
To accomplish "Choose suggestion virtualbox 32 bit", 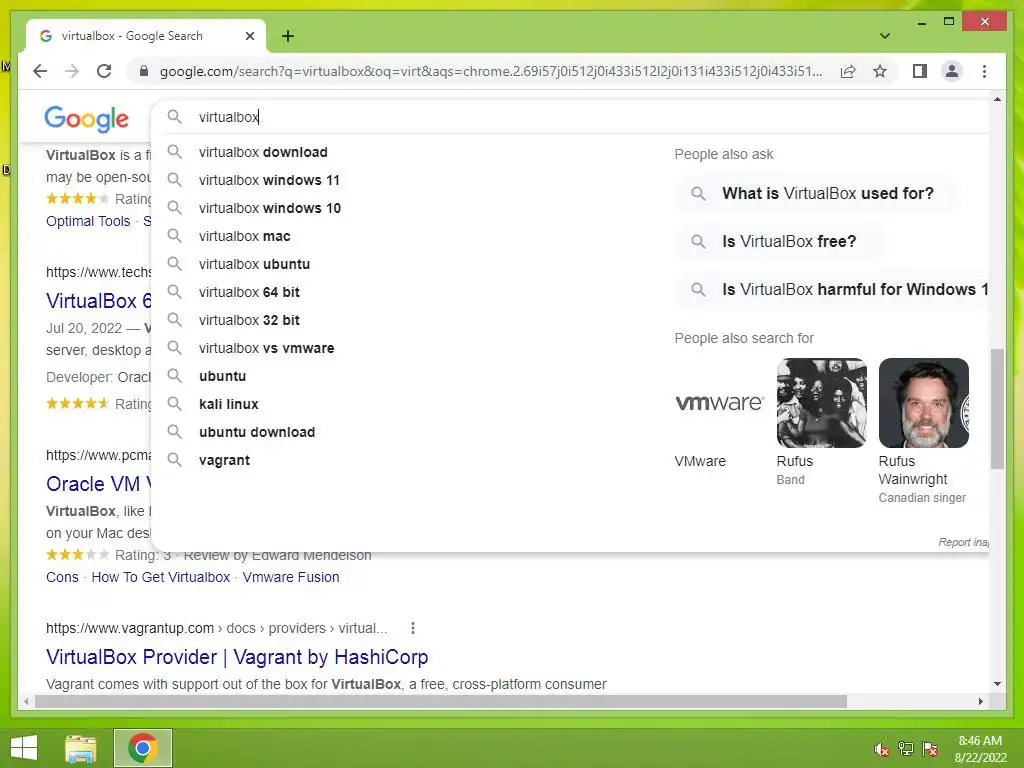I will [249, 321].
